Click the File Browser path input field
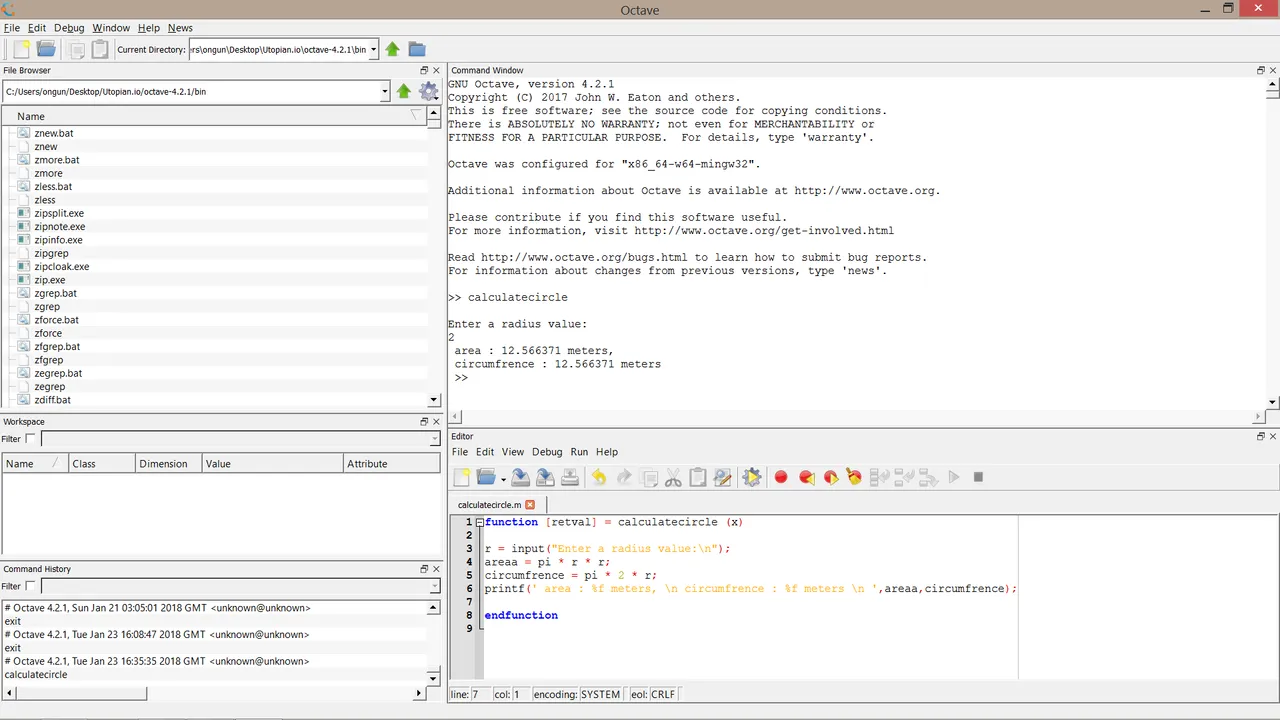 (x=191, y=91)
